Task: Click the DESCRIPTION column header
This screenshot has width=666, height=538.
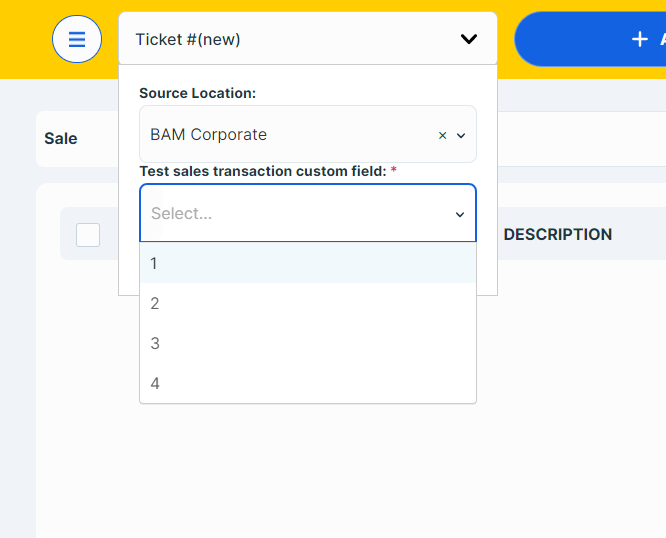Action: point(558,234)
